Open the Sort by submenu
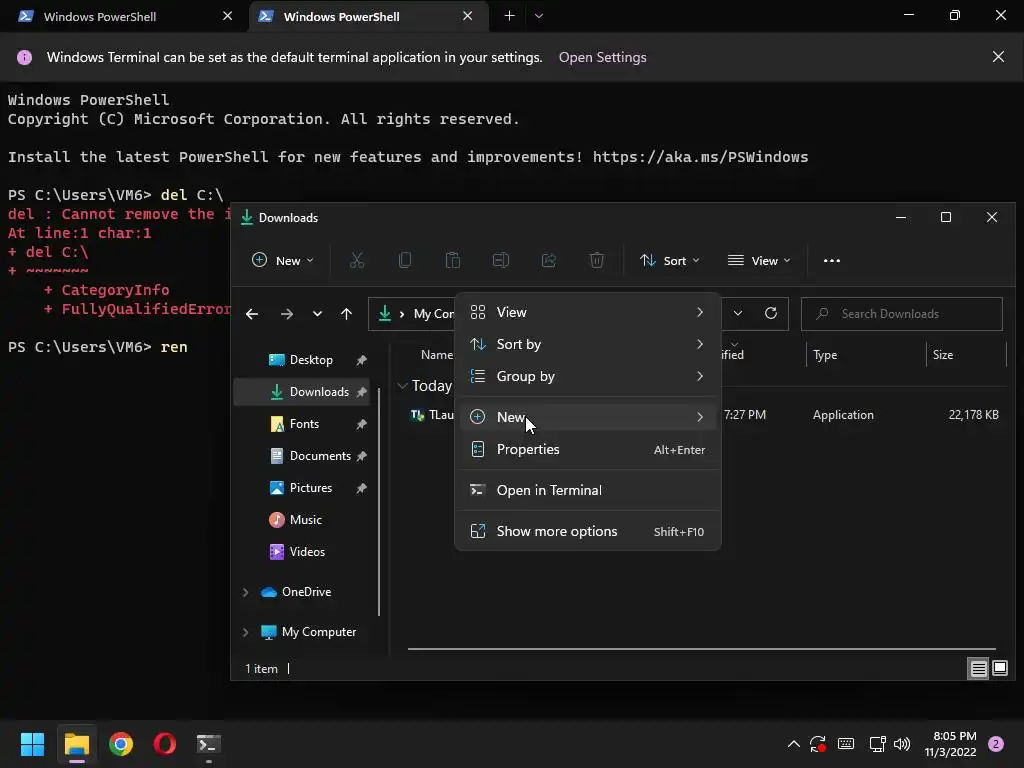 click(x=588, y=344)
